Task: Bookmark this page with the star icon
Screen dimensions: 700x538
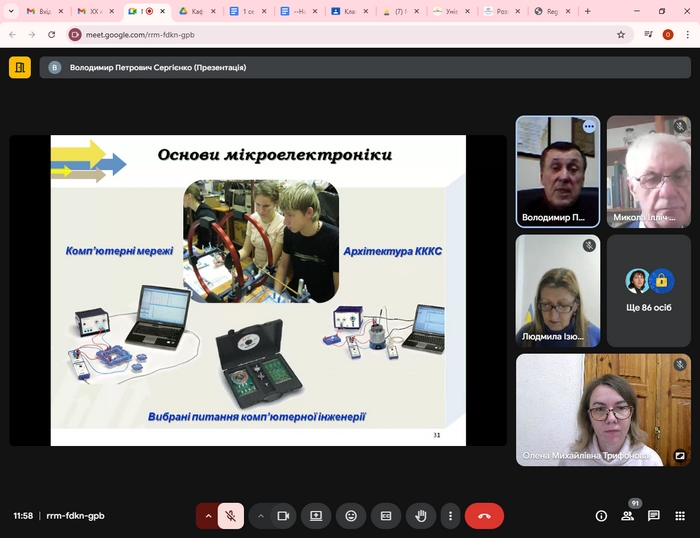Action: 621,34
